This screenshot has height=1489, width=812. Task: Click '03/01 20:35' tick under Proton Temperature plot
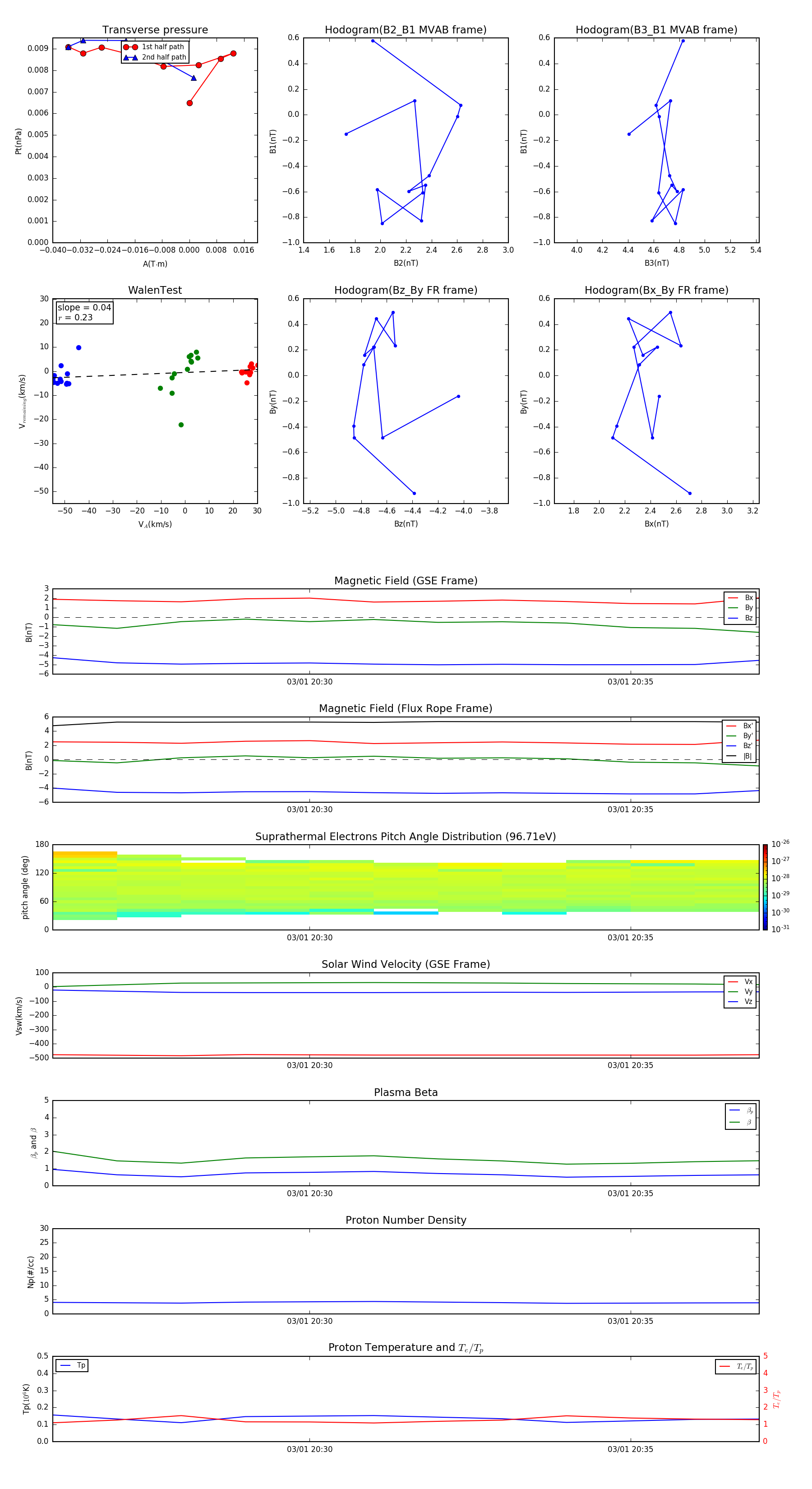click(x=631, y=1449)
